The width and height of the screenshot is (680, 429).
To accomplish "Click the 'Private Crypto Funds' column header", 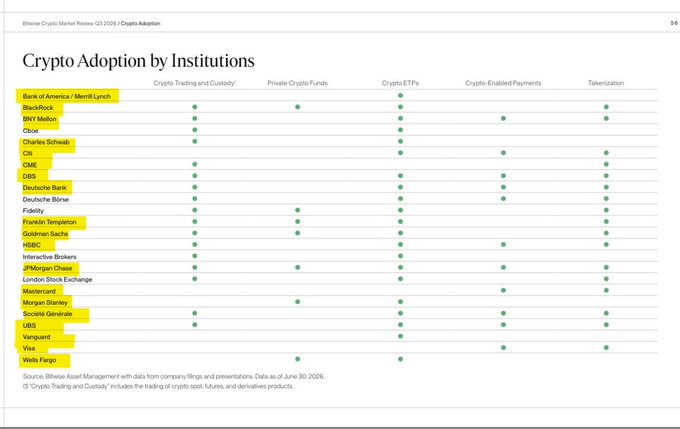I will click(298, 83).
